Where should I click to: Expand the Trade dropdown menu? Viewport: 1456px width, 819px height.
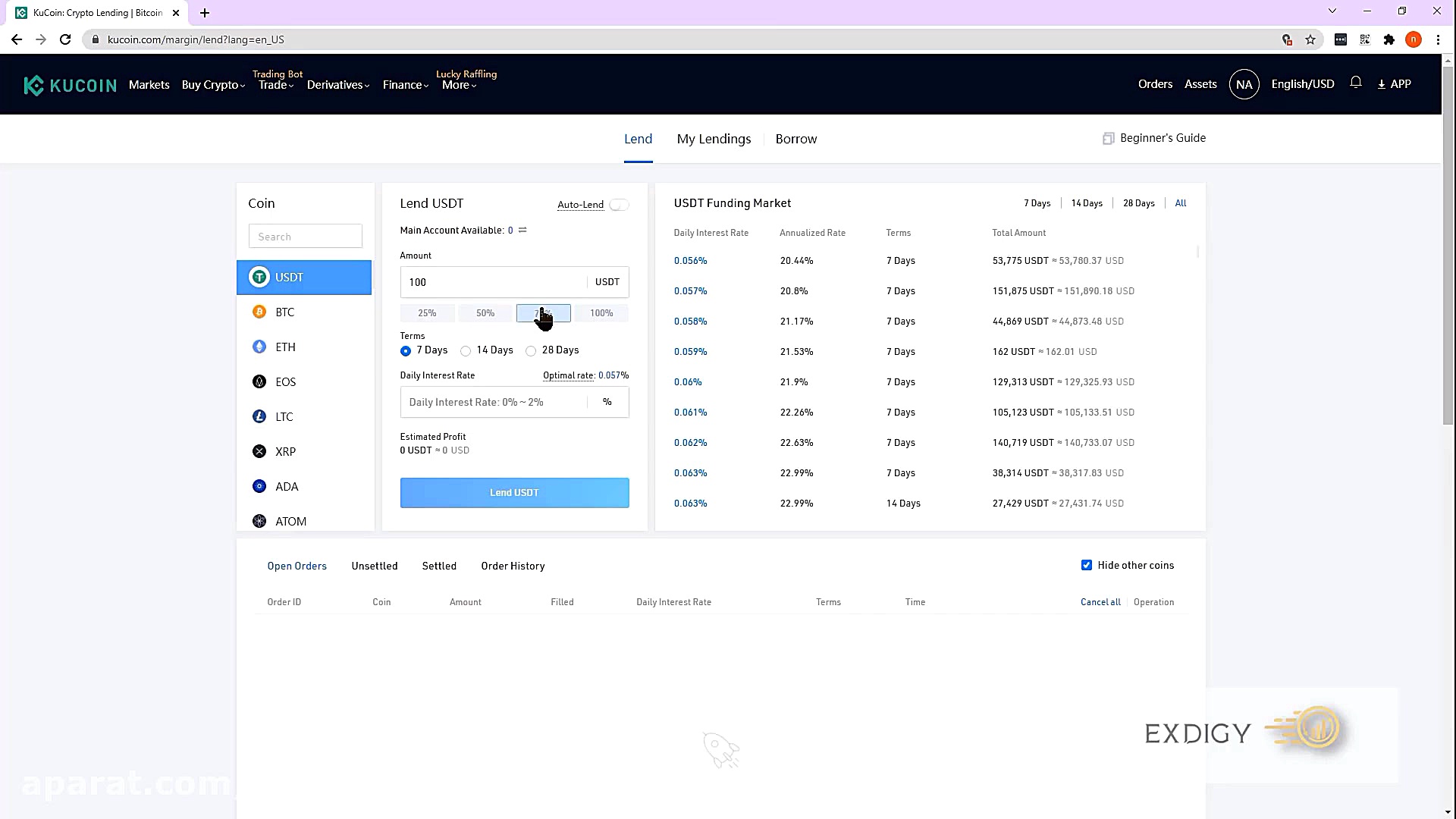pyautogui.click(x=275, y=85)
